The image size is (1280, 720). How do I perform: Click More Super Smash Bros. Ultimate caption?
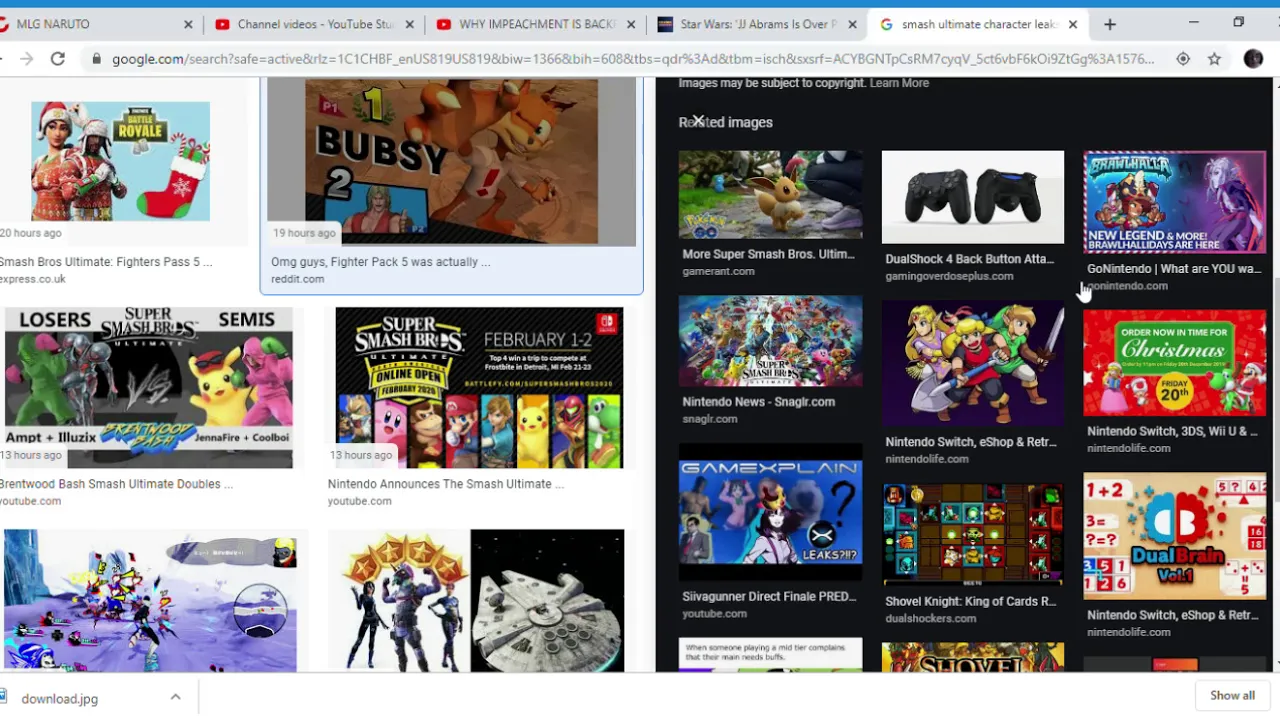(768, 254)
